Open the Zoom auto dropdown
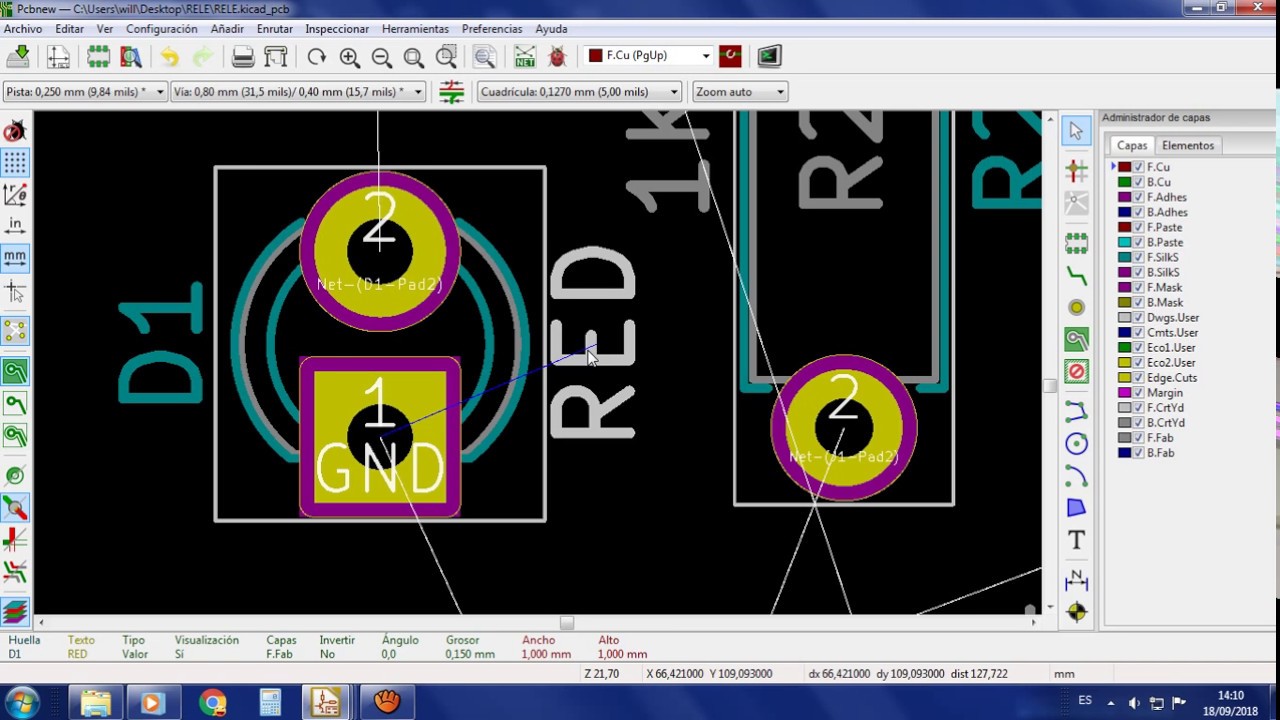This screenshot has width=1280, height=720. pos(740,92)
